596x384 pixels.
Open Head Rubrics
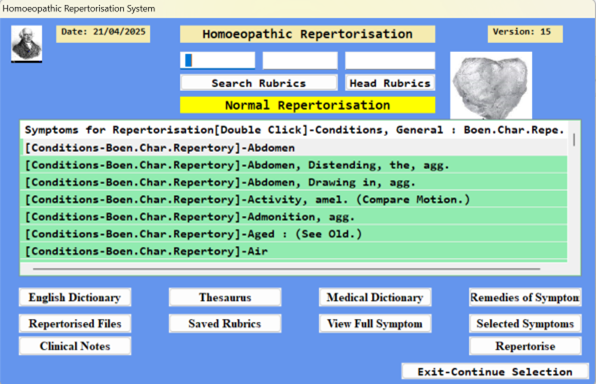pos(390,83)
